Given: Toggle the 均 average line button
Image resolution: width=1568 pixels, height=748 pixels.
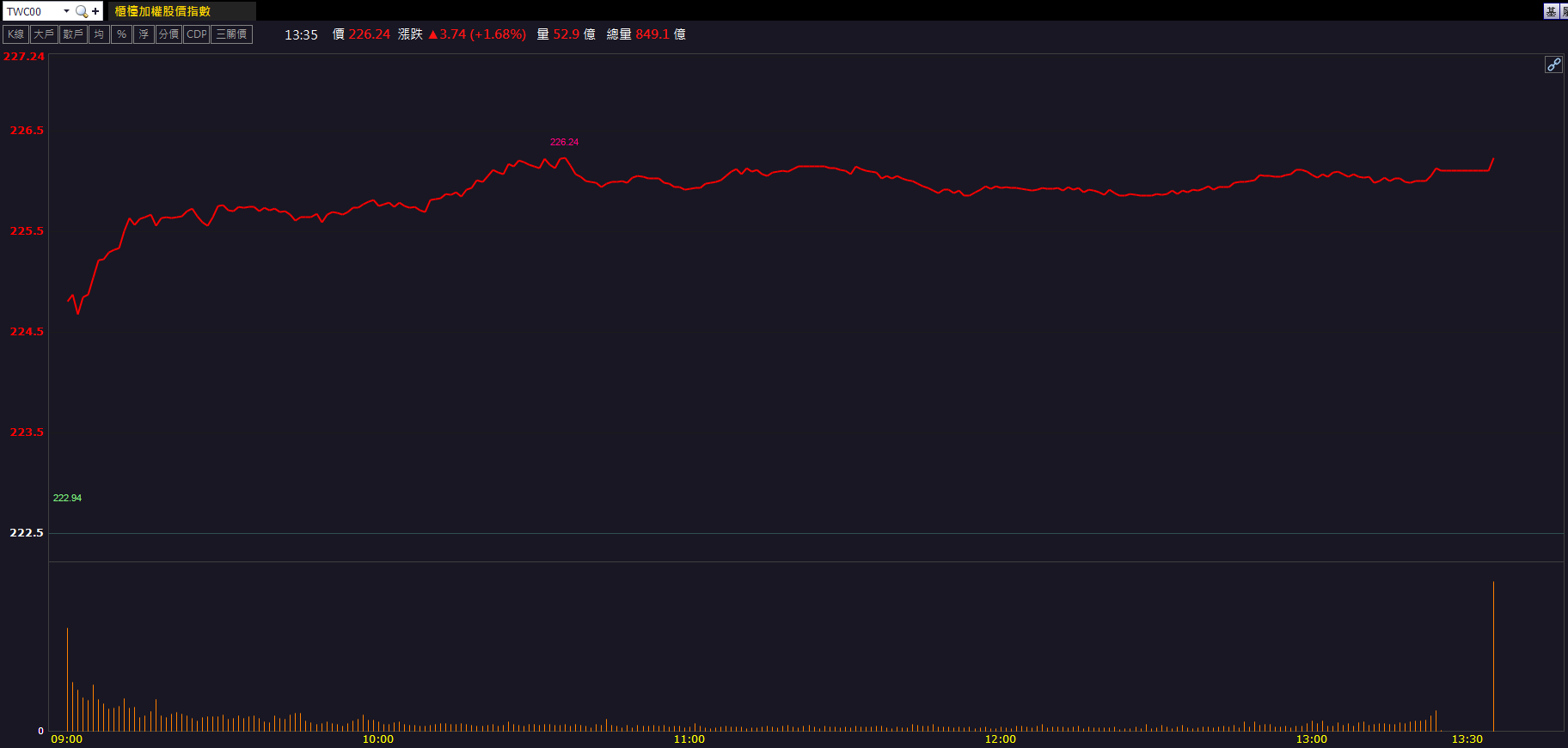Looking at the screenshot, I should [99, 34].
